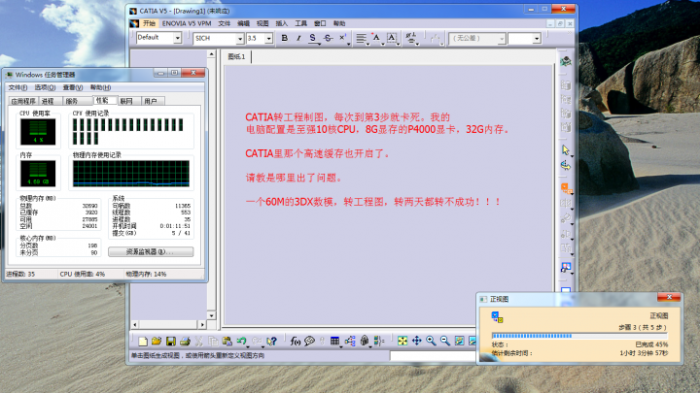This screenshot has height=393, width=700.
Task: Click the Open folder icon
Action: [x=156, y=341]
